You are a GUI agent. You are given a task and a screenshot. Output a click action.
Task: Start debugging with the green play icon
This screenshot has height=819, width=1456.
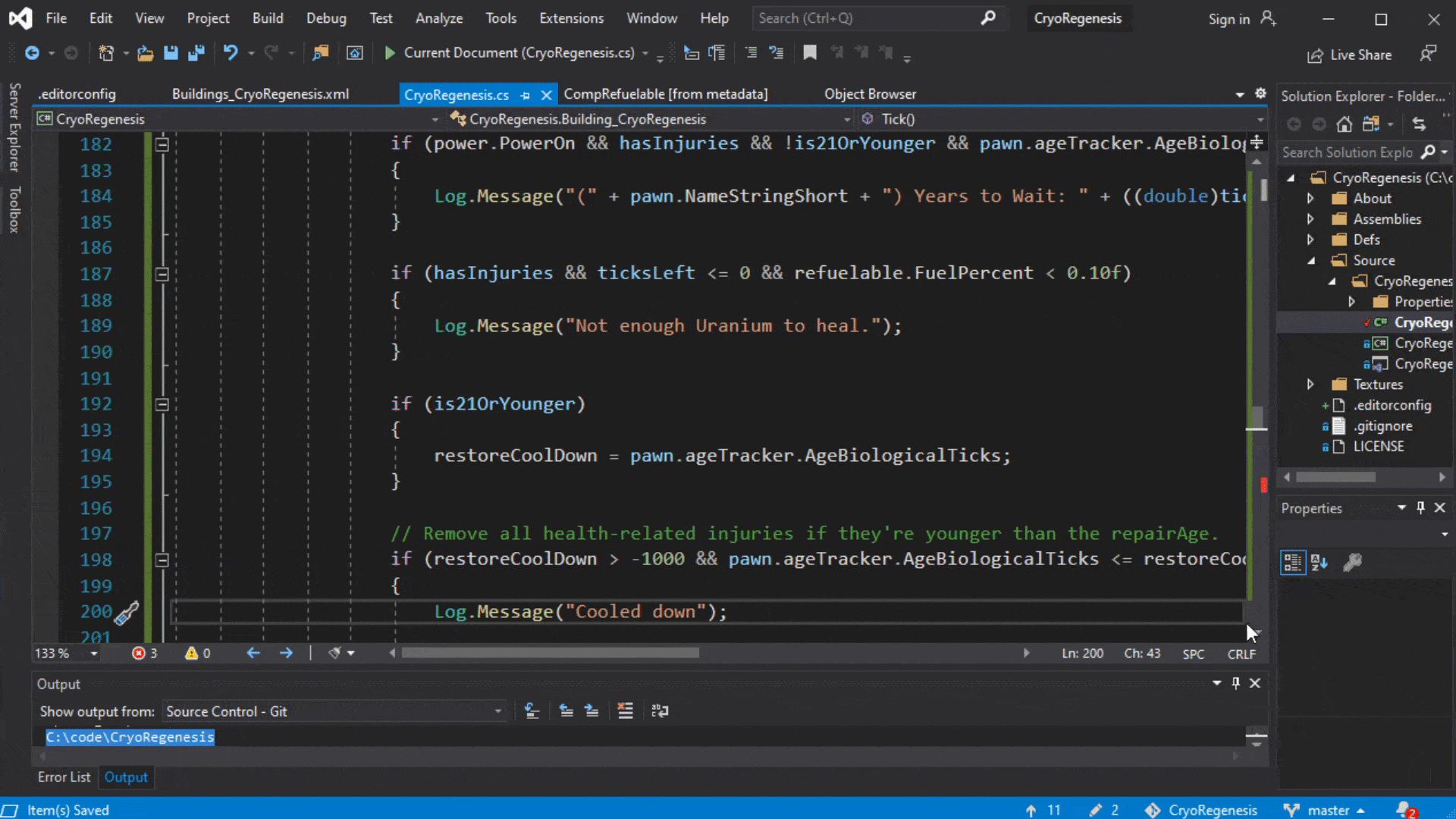click(x=390, y=53)
